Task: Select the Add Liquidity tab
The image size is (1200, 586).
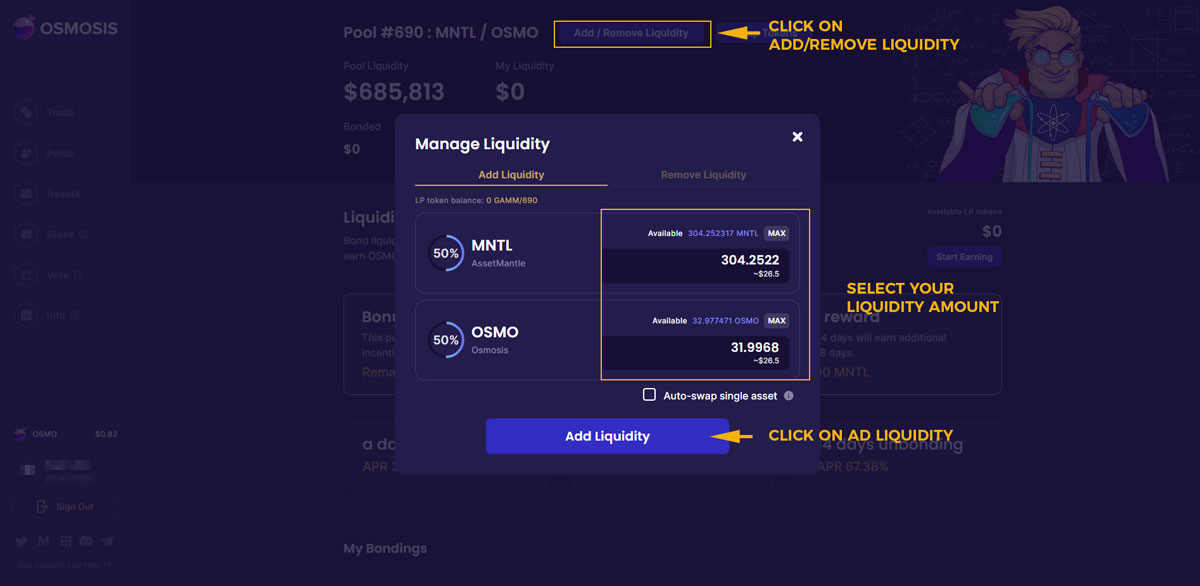Action: (511, 175)
